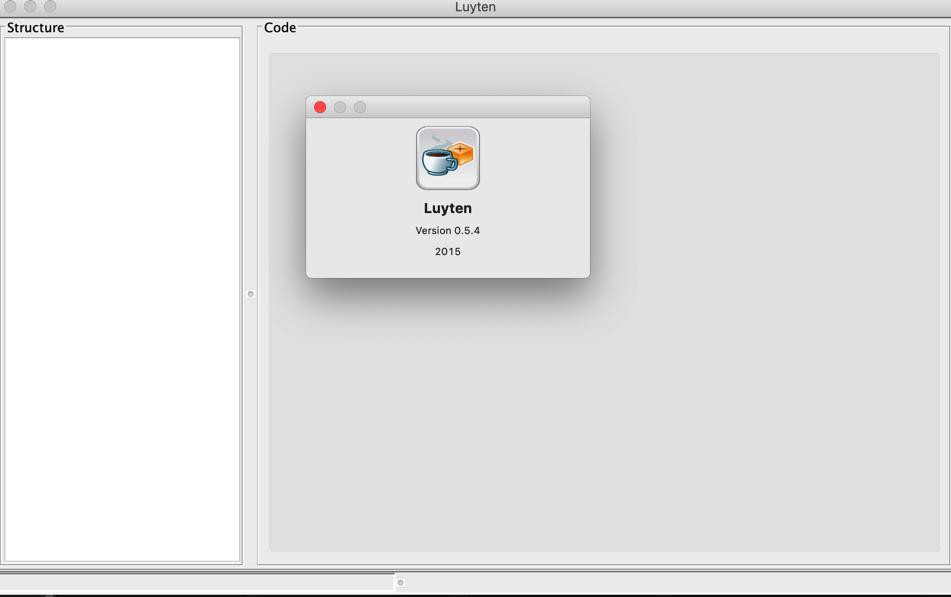This screenshot has width=951, height=597.
Task: Click the bottom status bar divider handle
Action: click(x=400, y=582)
